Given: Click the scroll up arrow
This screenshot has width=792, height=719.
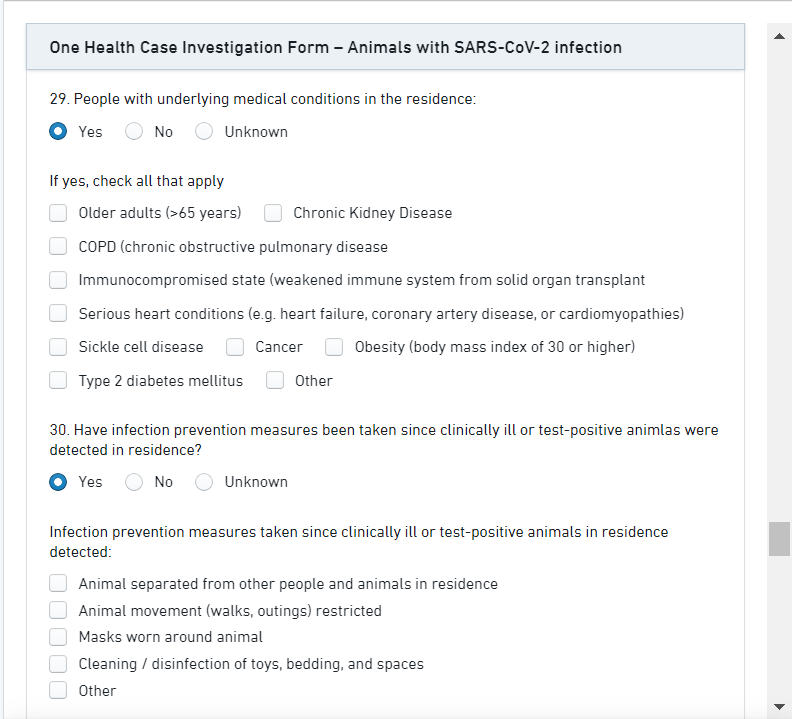Looking at the screenshot, I should [780, 37].
